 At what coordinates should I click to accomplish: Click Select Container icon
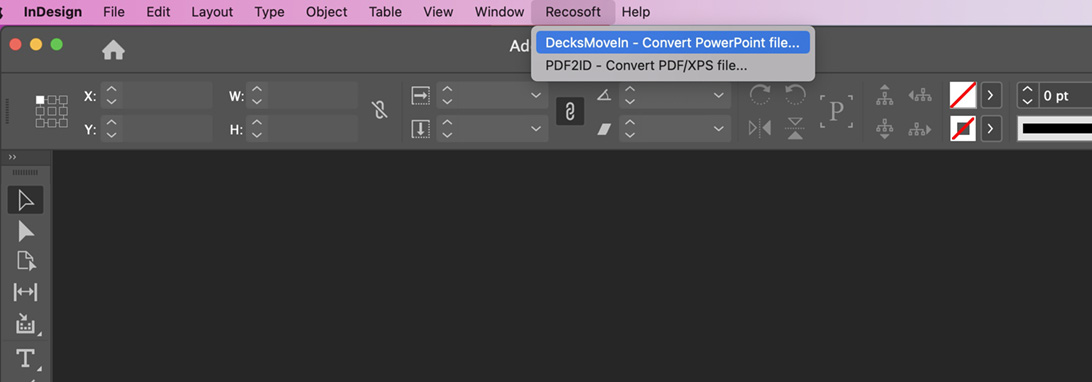884,95
